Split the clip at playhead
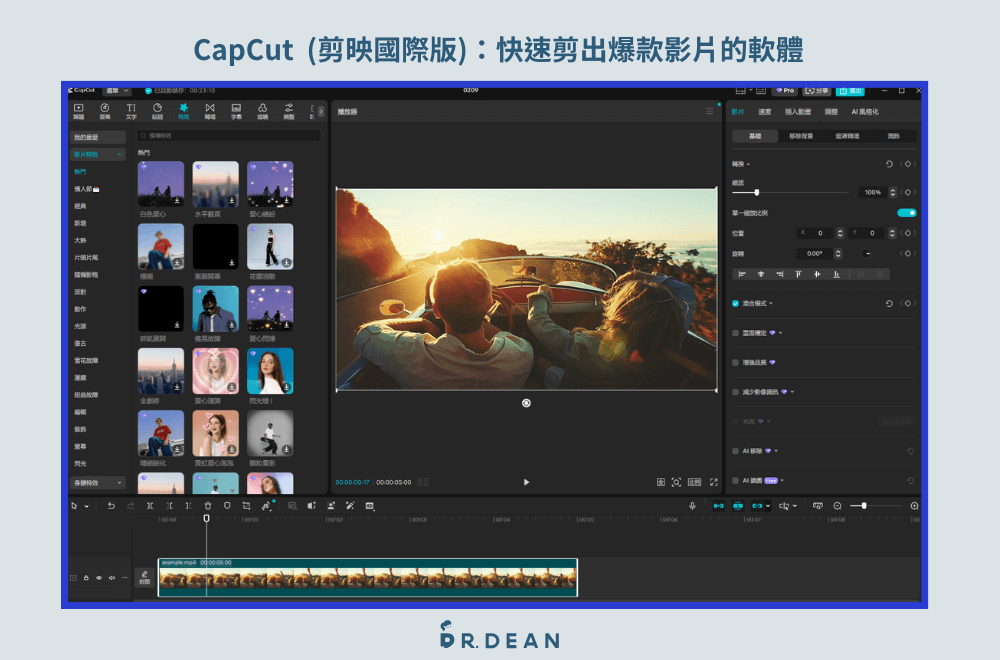The height and width of the screenshot is (660, 1000). click(150, 506)
